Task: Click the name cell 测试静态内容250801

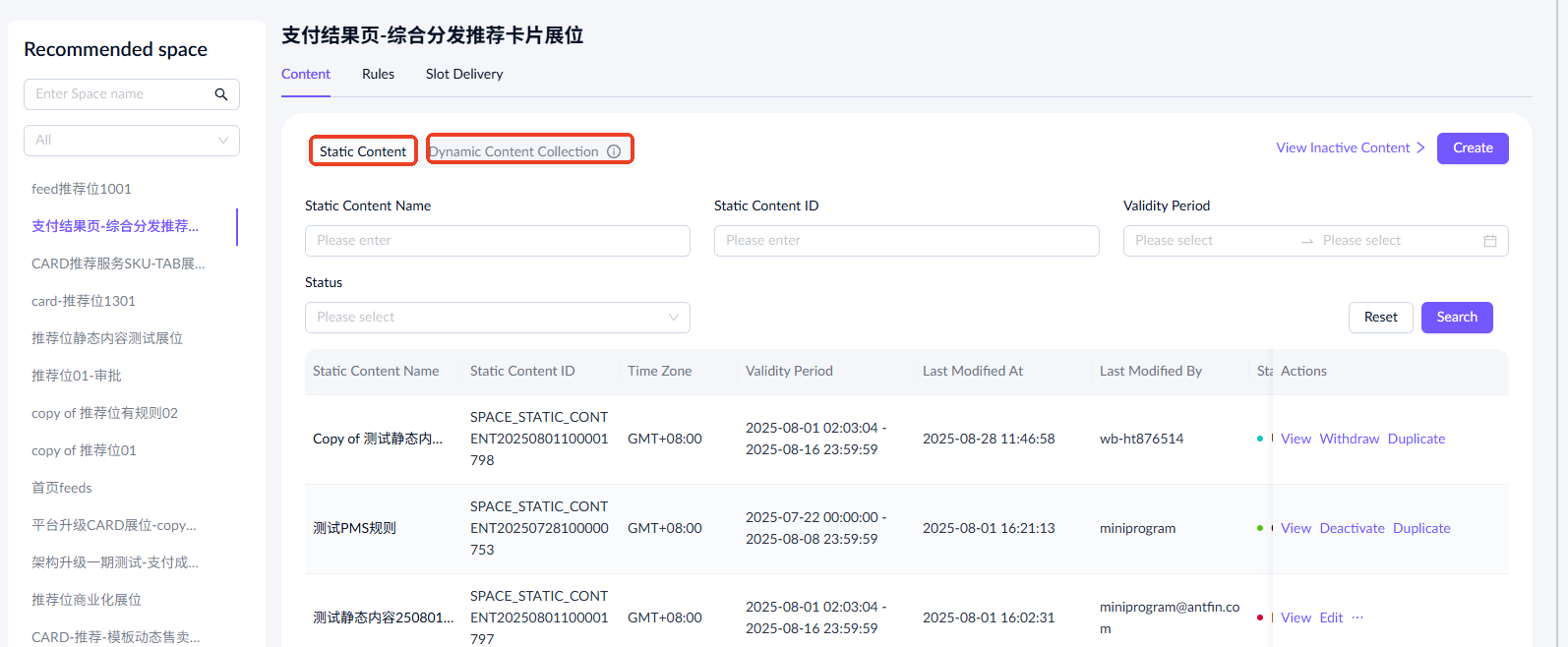Action: (x=384, y=618)
